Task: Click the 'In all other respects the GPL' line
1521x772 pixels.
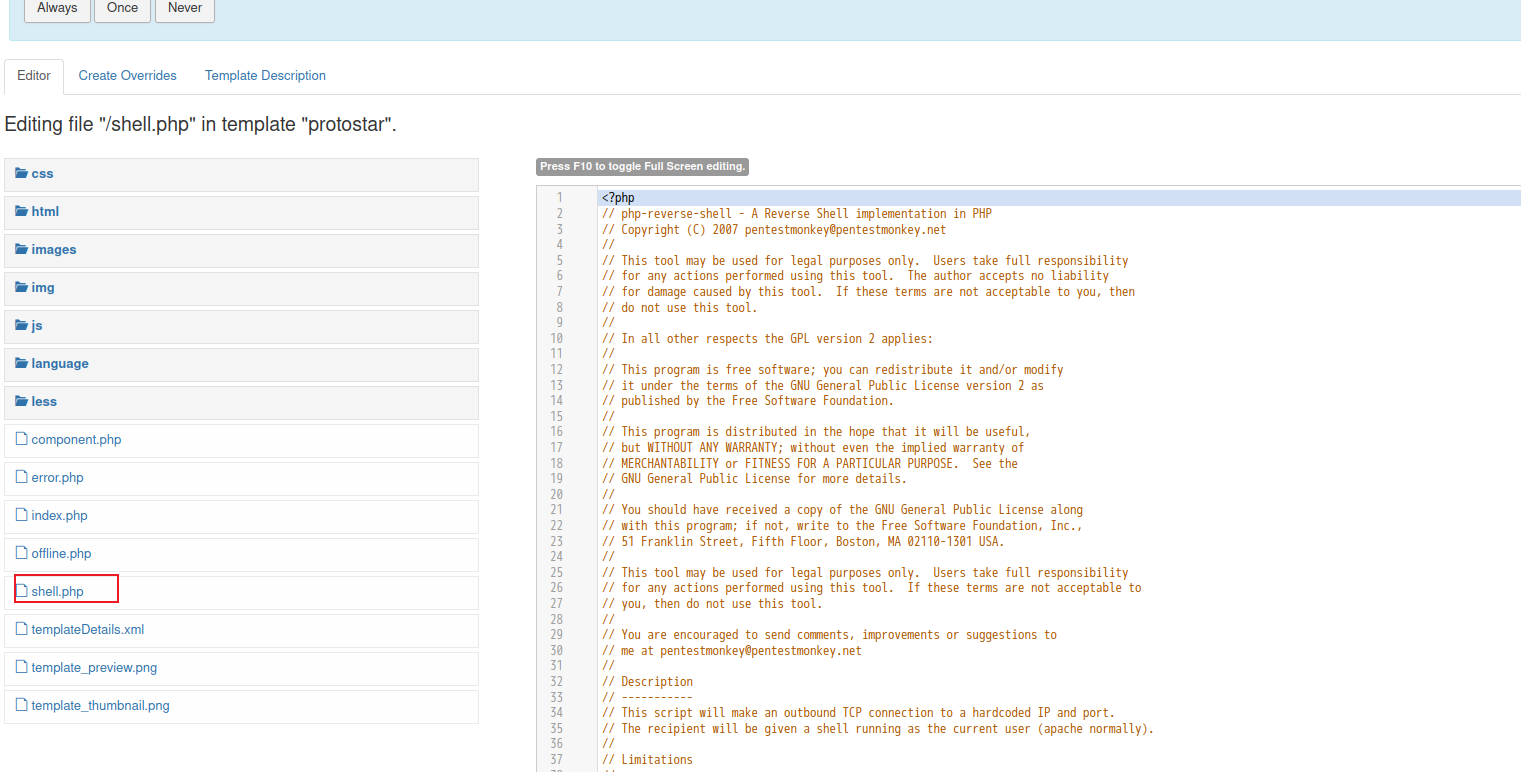Action: (767, 339)
